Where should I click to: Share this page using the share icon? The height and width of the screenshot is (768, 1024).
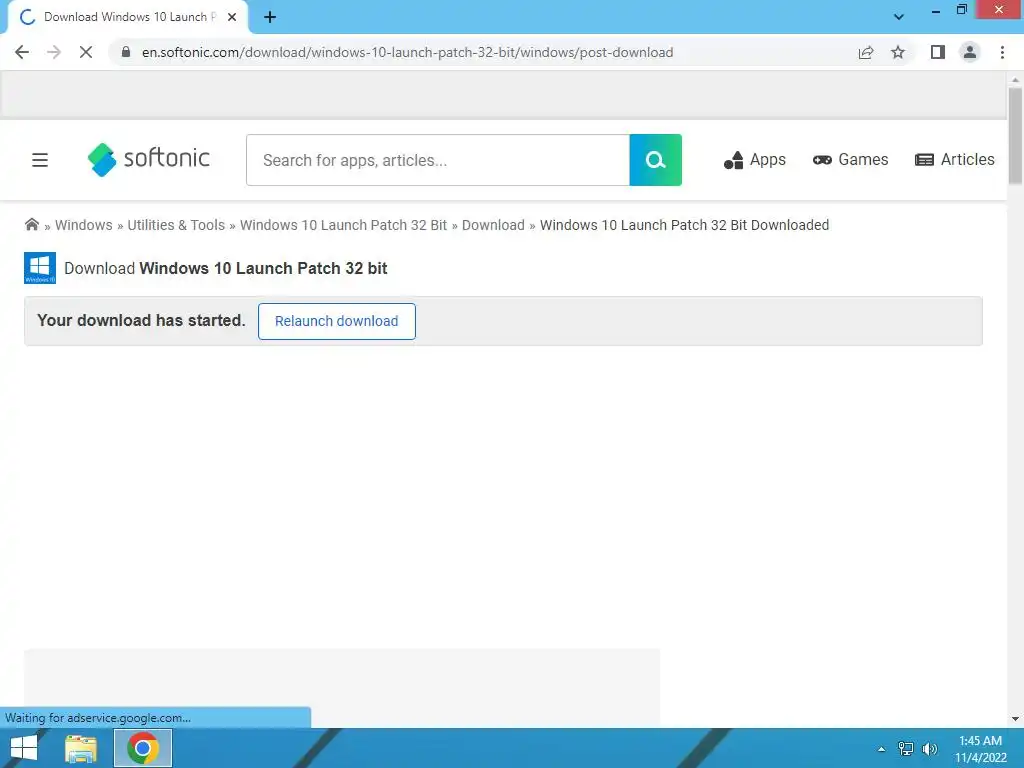point(866,52)
